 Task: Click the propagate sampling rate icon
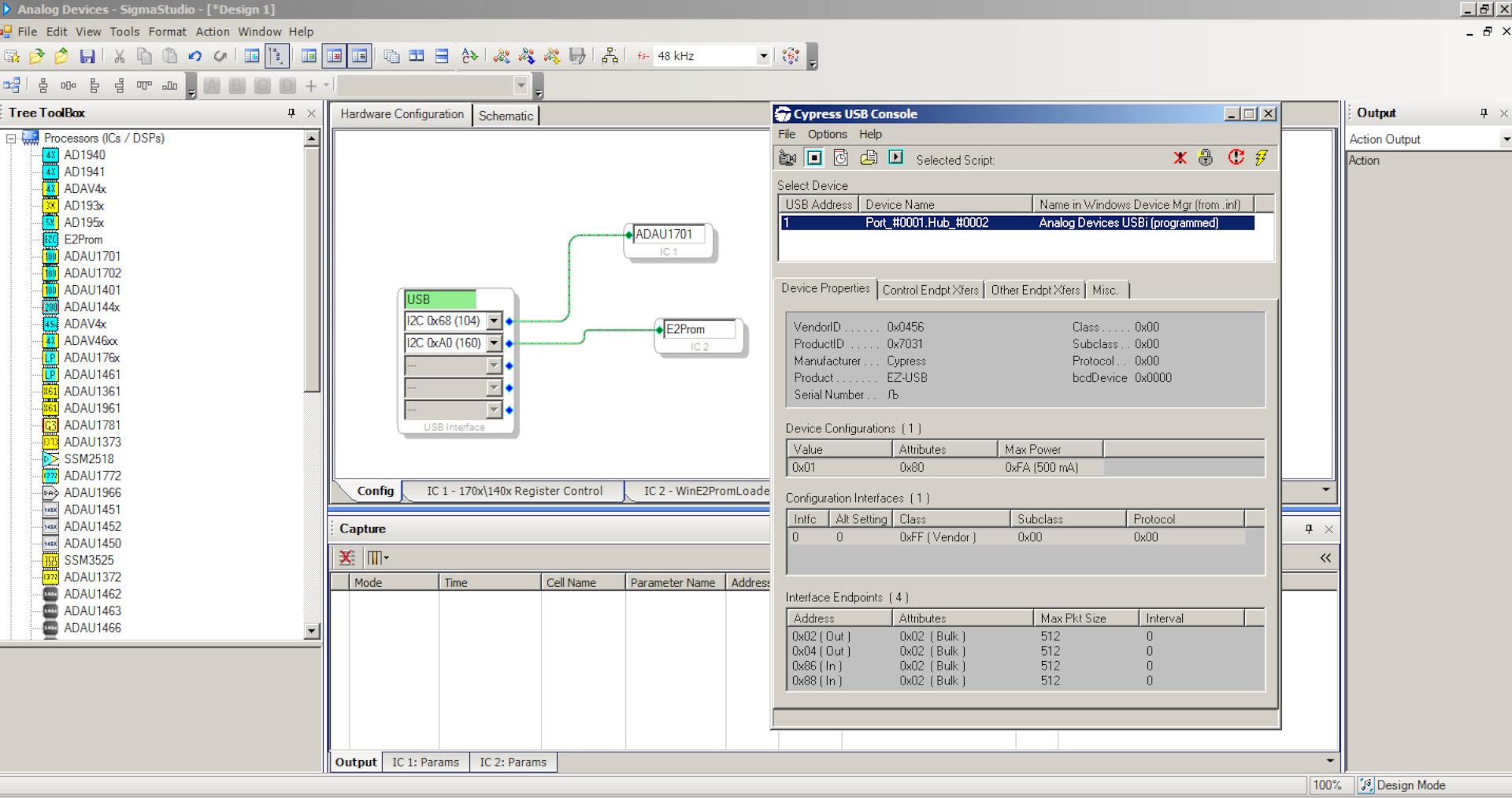[x=791, y=56]
